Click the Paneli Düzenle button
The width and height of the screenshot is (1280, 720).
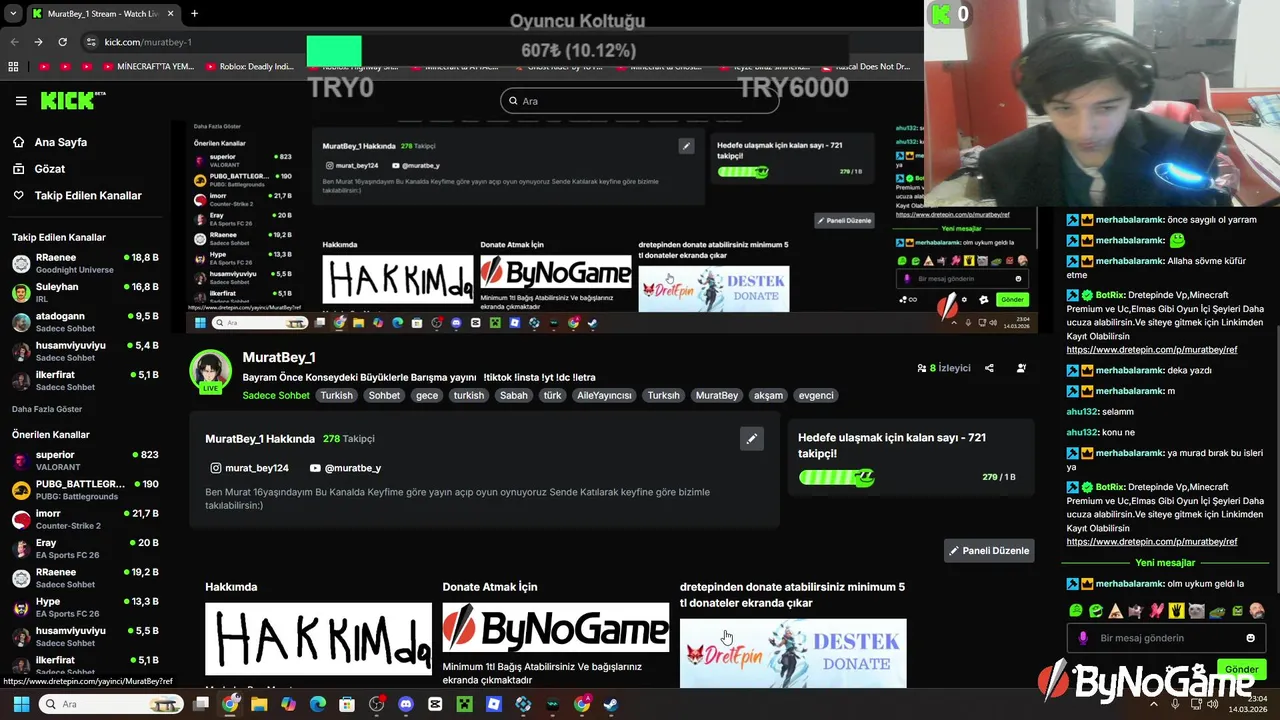pyautogui.click(x=989, y=551)
